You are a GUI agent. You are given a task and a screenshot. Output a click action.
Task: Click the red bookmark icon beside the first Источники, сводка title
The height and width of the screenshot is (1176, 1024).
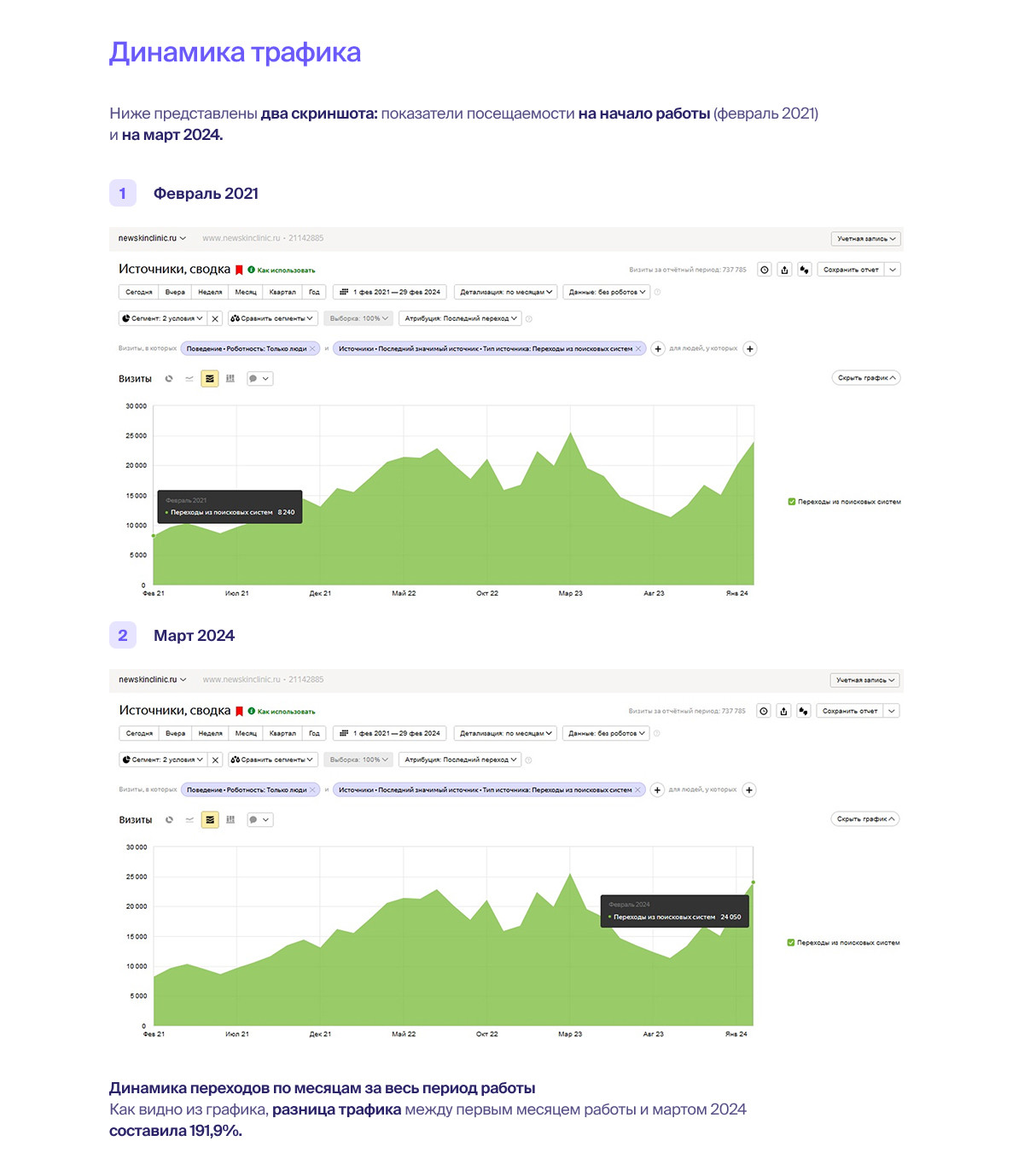(x=239, y=270)
